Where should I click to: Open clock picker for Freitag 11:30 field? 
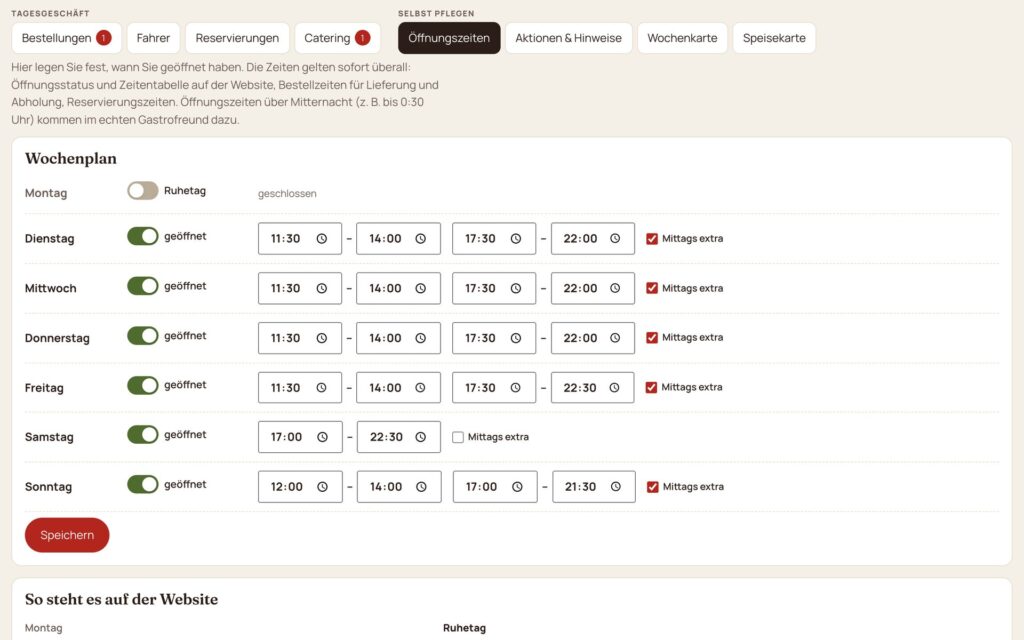pyautogui.click(x=321, y=388)
